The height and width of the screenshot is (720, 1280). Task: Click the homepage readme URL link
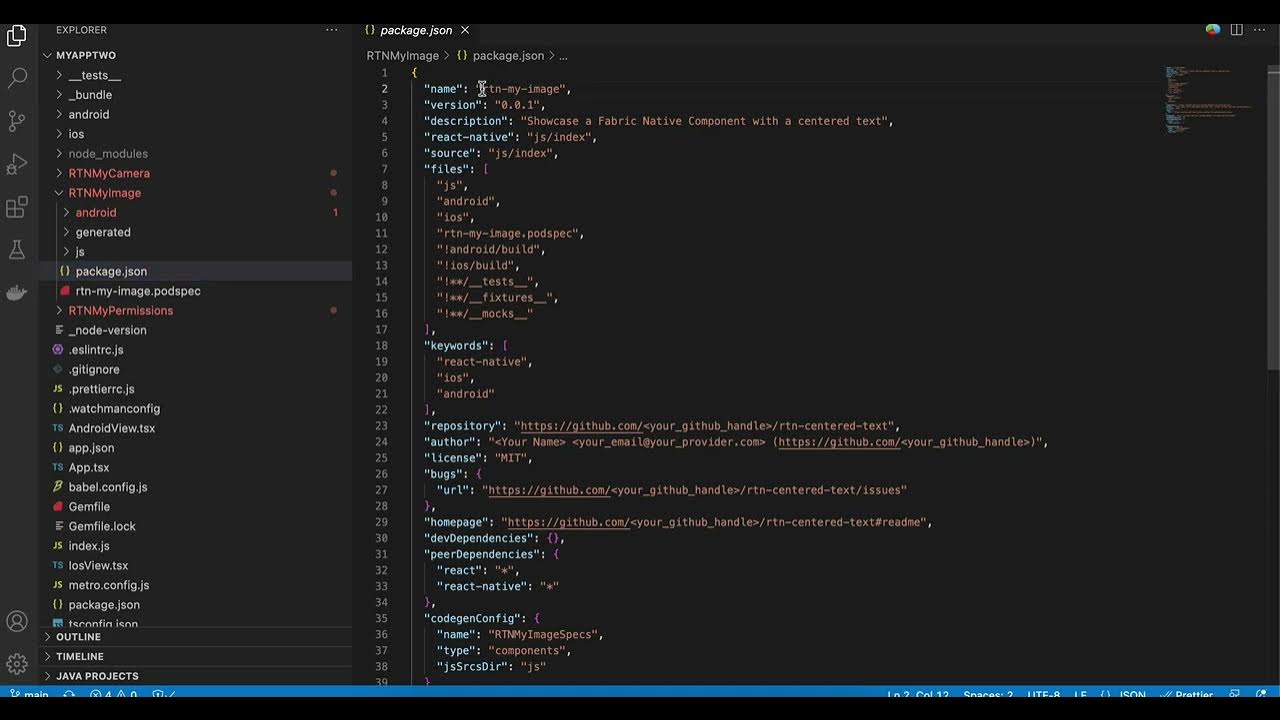pyautogui.click(x=716, y=522)
